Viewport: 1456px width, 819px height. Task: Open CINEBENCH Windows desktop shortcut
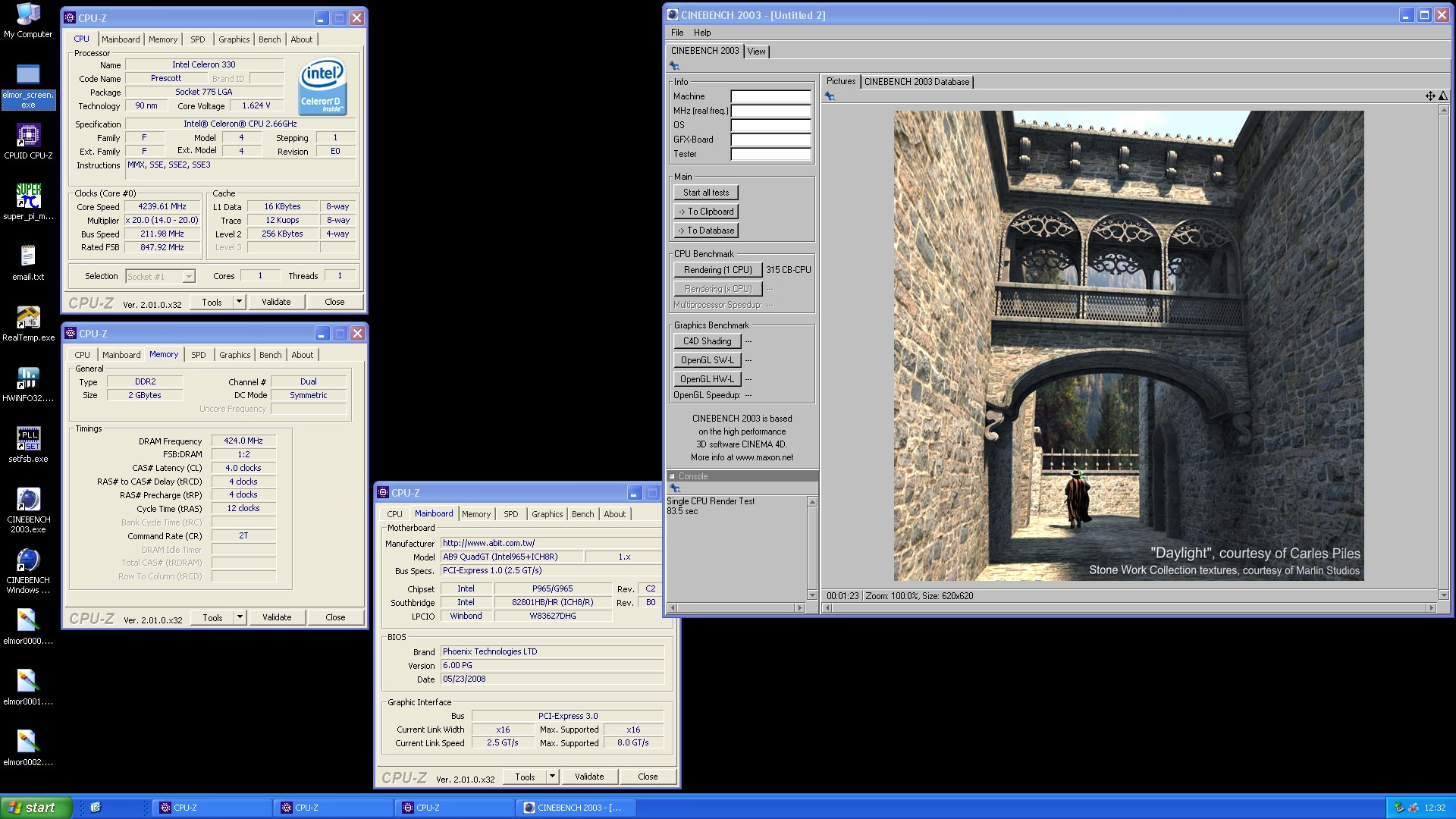(x=28, y=570)
